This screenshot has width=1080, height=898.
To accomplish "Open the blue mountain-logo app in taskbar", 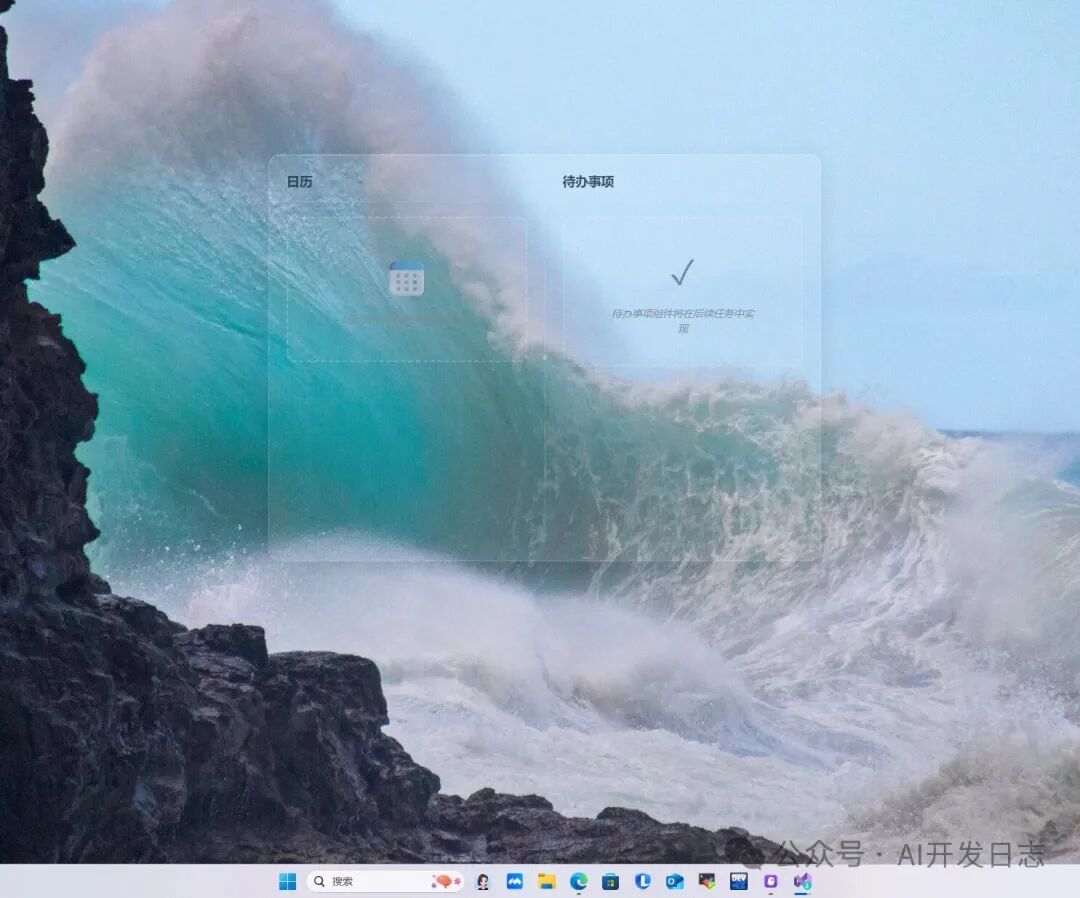I will (x=515, y=881).
